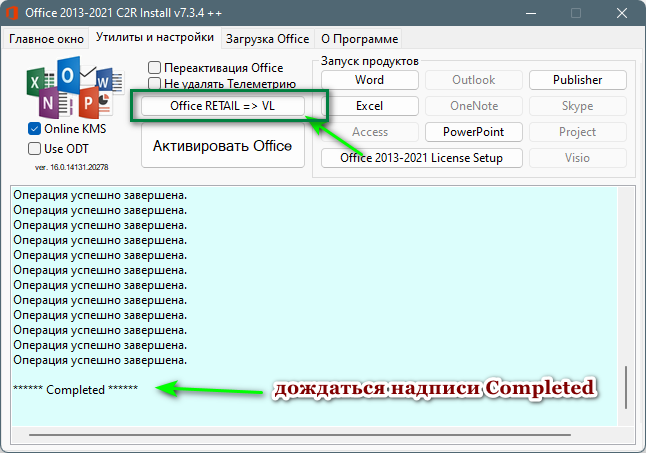Launch Word from the products panel
This screenshot has width=646, height=453.
pos(370,80)
